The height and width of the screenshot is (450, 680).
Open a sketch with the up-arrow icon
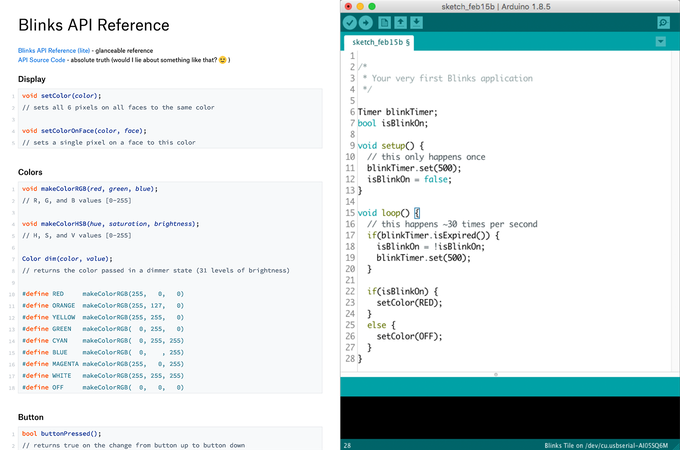point(400,23)
